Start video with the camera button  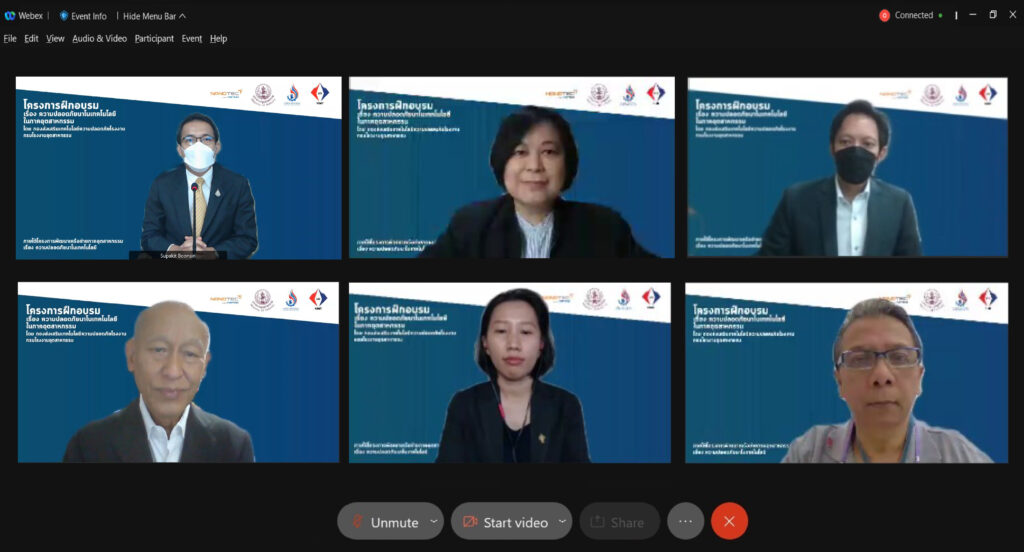tap(505, 522)
